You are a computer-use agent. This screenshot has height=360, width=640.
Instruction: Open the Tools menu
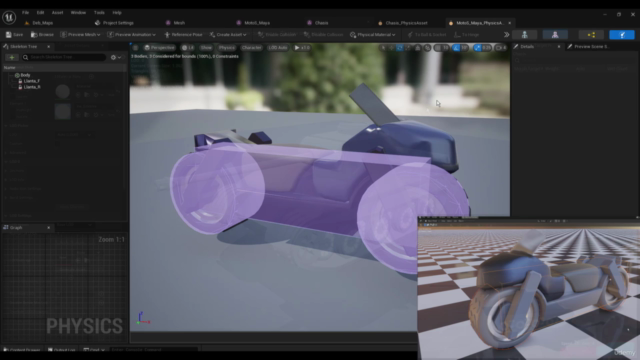(99, 13)
